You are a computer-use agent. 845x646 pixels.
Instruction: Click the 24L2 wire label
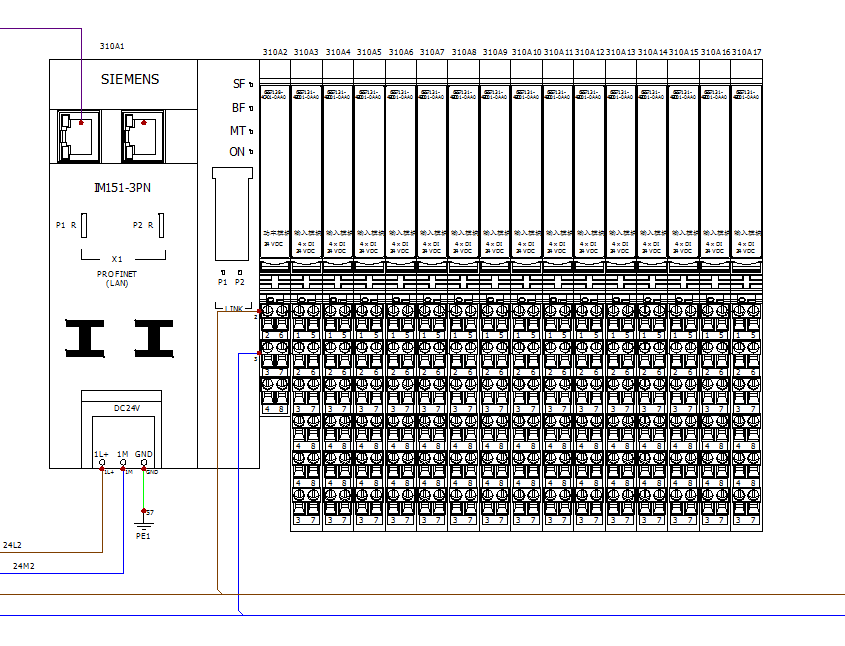[x=12, y=545]
